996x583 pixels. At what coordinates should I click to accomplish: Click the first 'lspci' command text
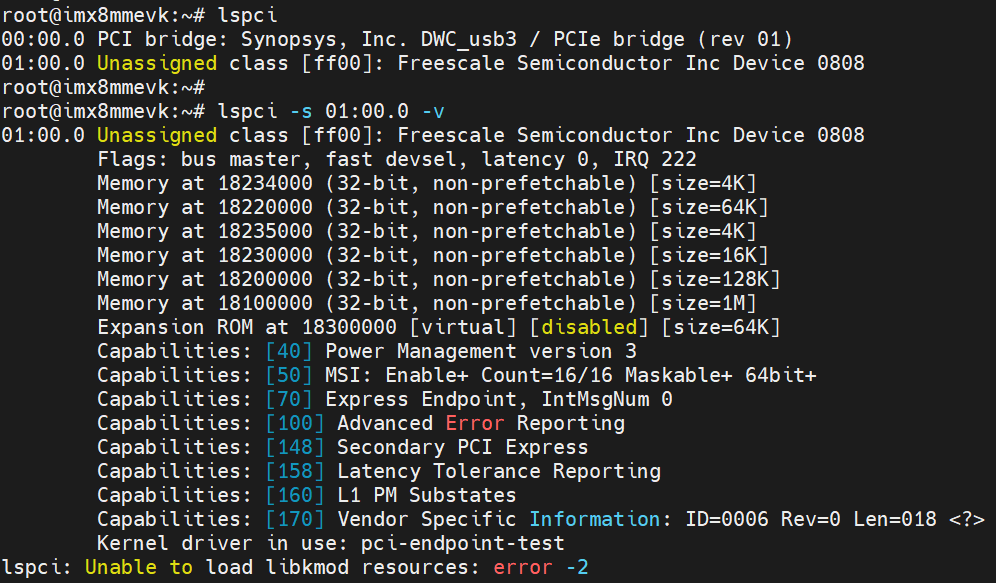pyautogui.click(x=247, y=15)
